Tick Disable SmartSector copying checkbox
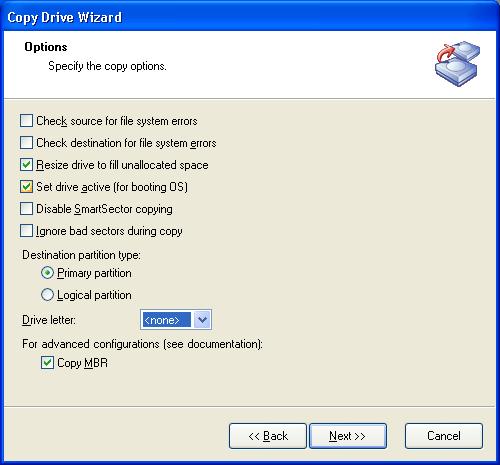 (26, 209)
